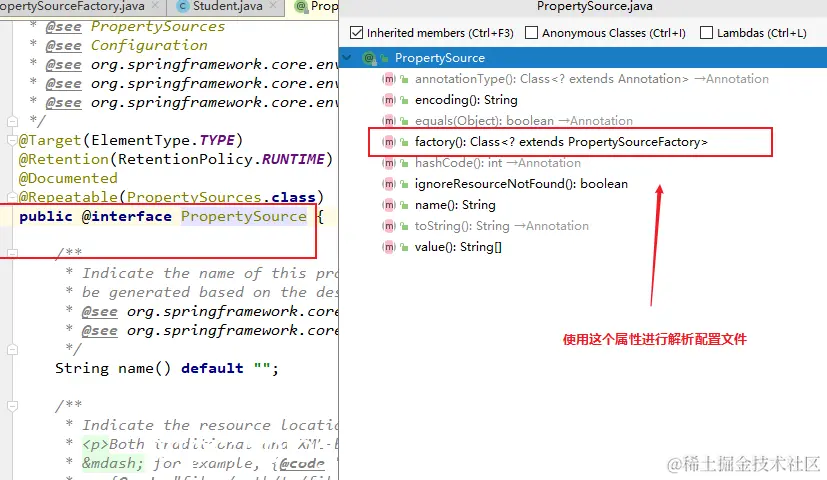Close the PropertySourceFactory.java tab
Viewport: 827px width, 480px height.
(x=155, y=5)
